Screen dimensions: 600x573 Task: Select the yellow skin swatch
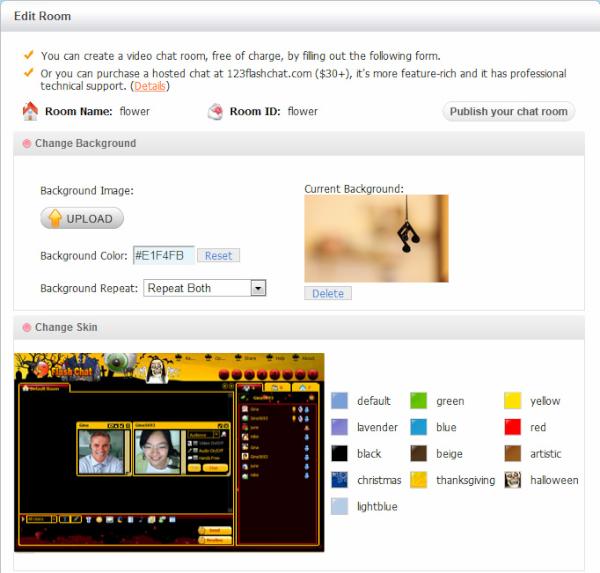(x=513, y=401)
